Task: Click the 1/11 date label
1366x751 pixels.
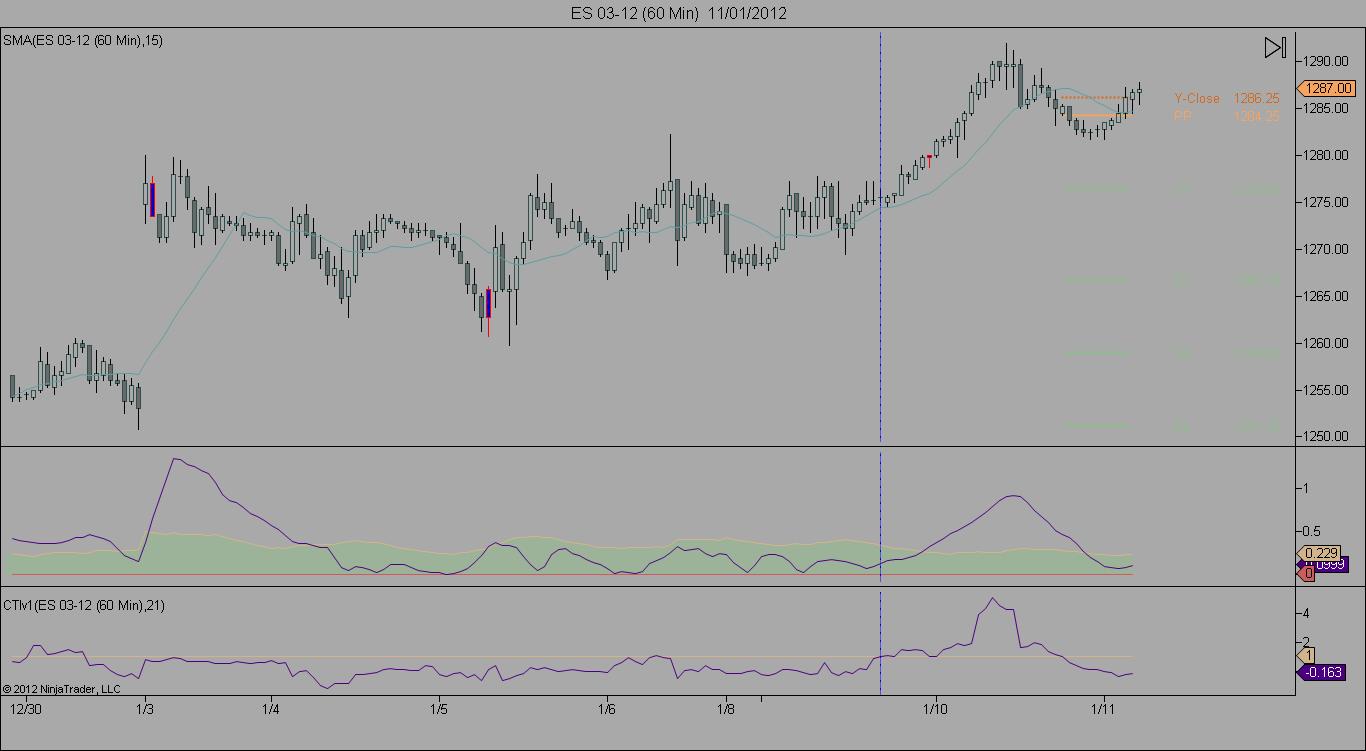Action: [x=1104, y=709]
